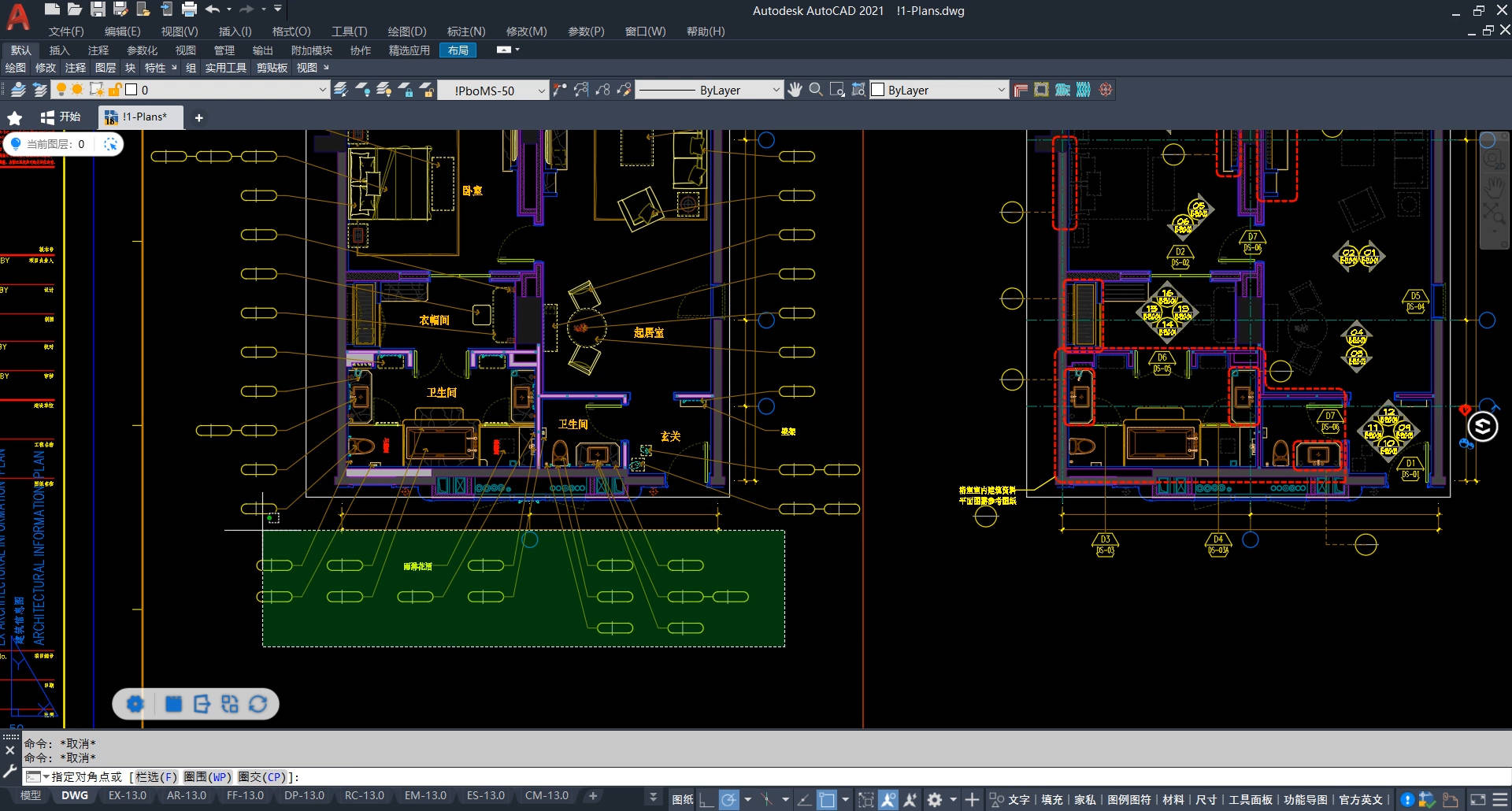Select the 布局 ribbon tab
The height and width of the screenshot is (811, 1512).
tap(458, 50)
